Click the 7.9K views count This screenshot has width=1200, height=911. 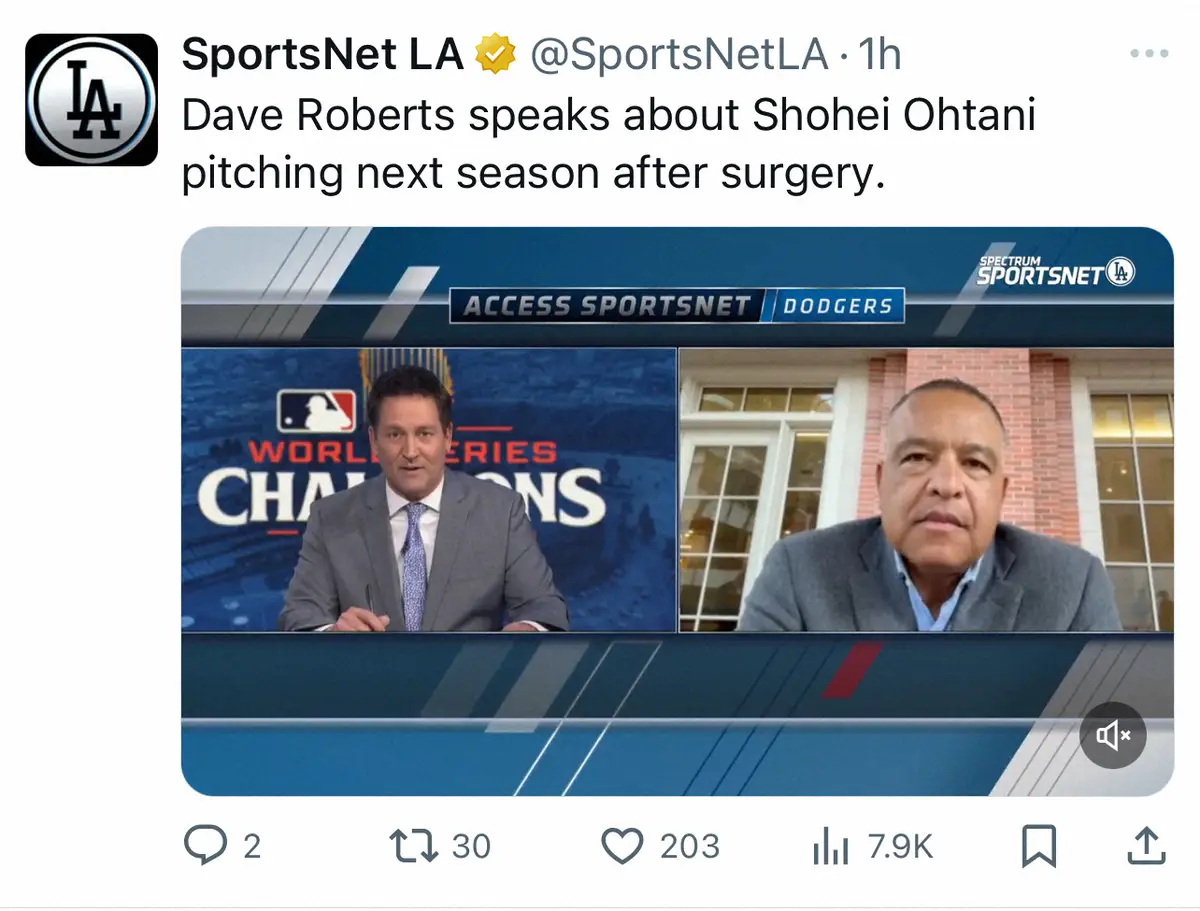point(900,847)
